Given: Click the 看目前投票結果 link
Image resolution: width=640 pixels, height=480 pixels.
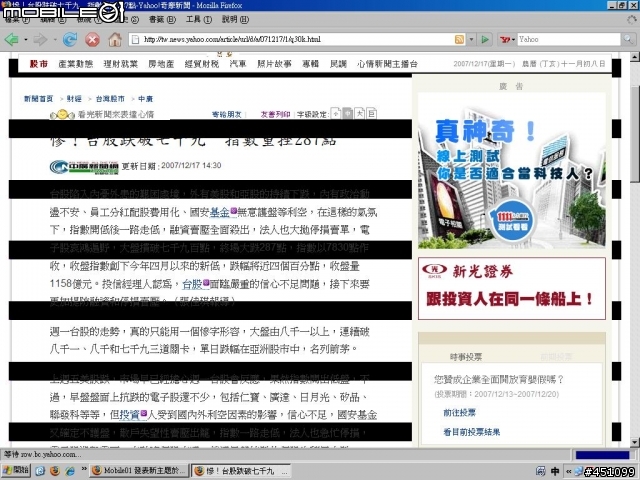Looking at the screenshot, I should [471, 432].
